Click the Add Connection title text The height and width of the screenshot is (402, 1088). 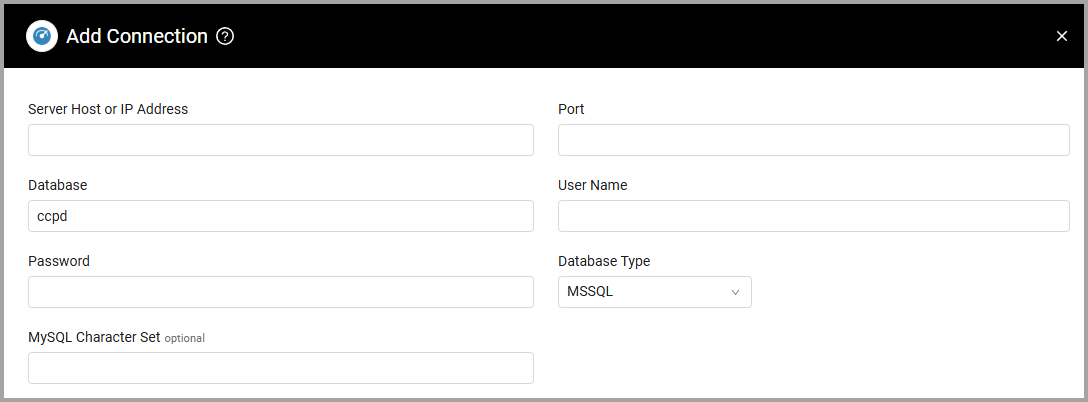[137, 36]
